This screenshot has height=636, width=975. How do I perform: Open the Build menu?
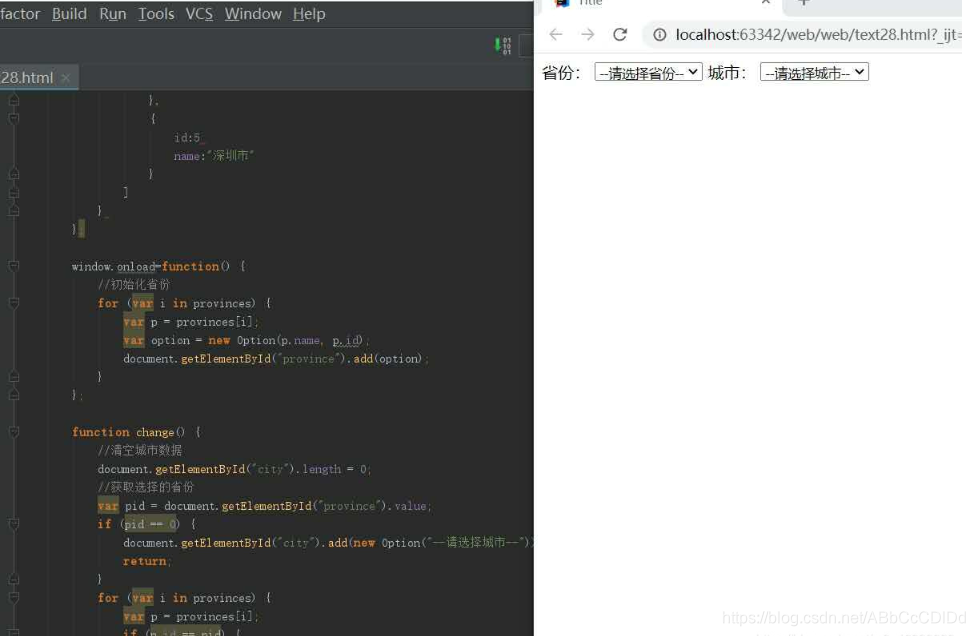pos(69,14)
